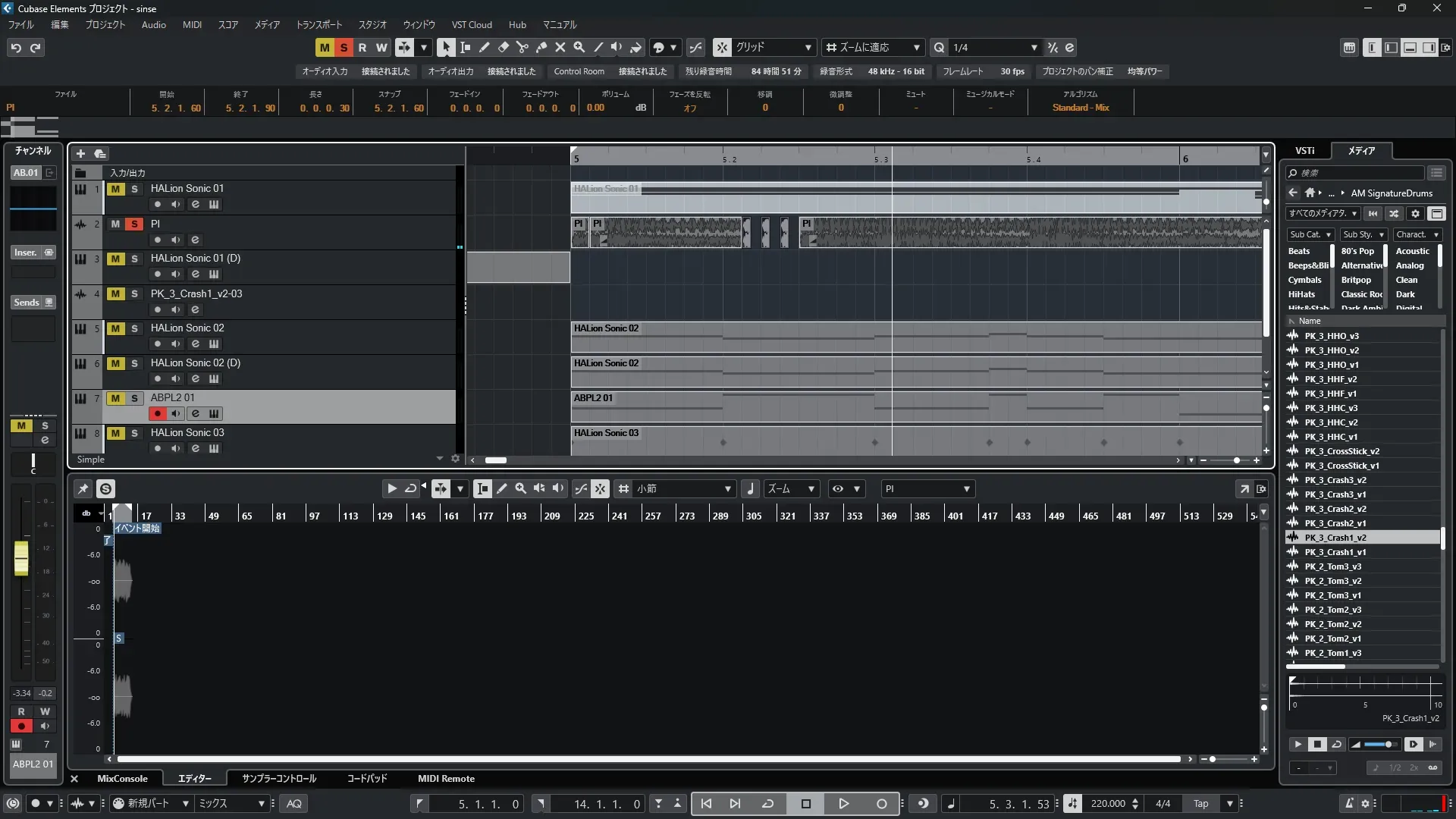Open the トランスポート menu
The width and height of the screenshot is (1456, 819).
point(318,24)
